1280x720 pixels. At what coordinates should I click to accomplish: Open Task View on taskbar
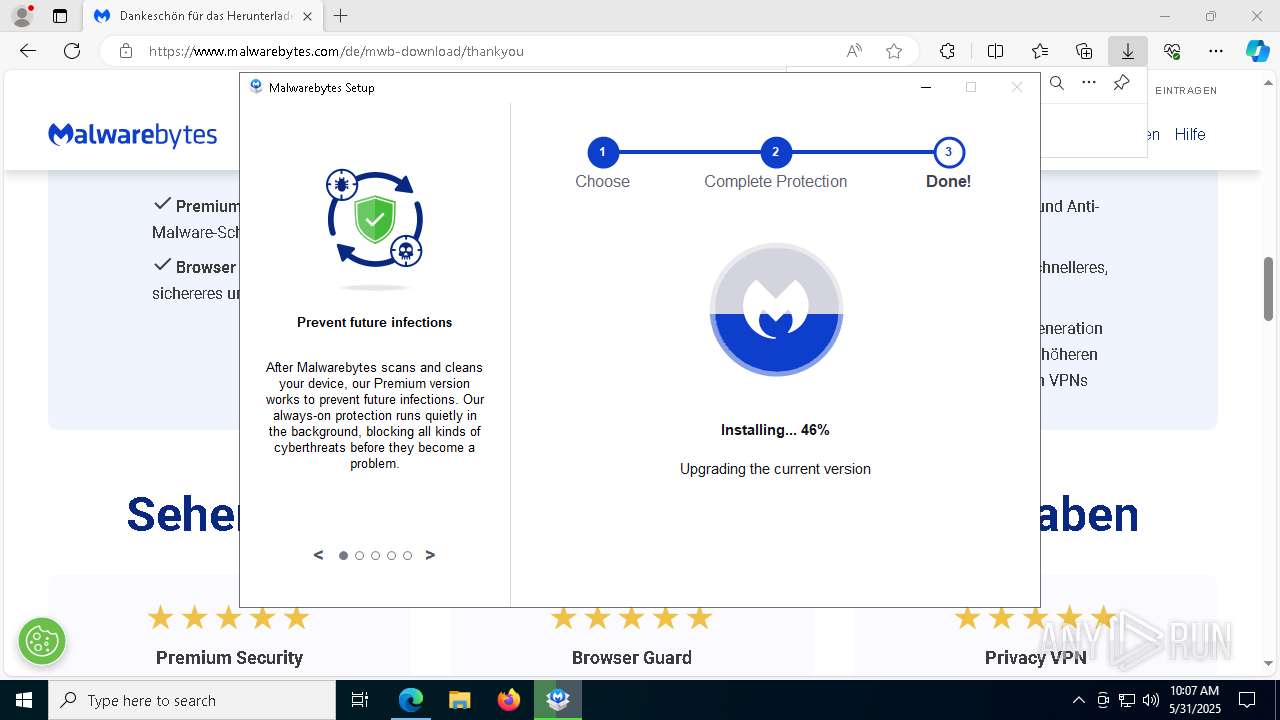(360, 700)
